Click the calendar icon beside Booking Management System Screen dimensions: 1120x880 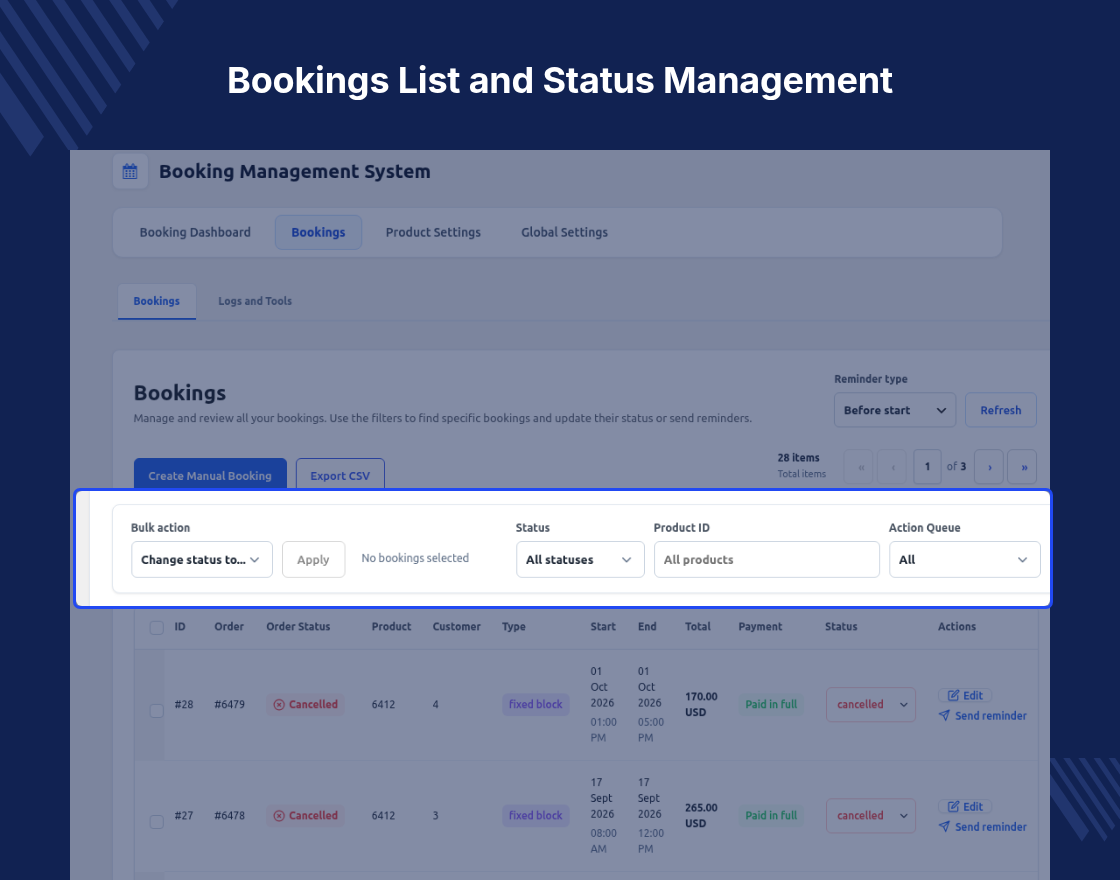click(x=130, y=171)
